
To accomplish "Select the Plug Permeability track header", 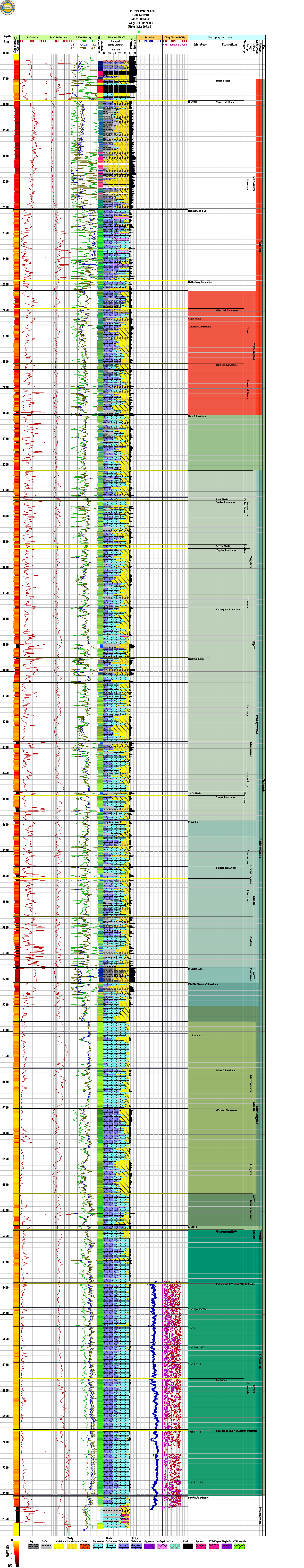I will coord(175,38).
